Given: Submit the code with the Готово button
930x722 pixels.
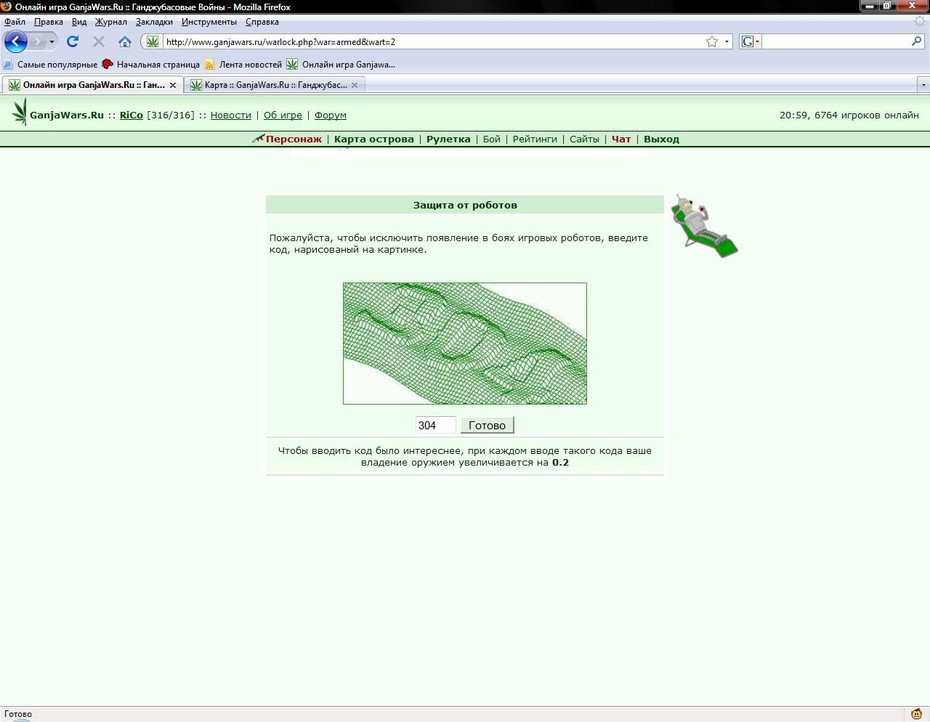Looking at the screenshot, I should pyautogui.click(x=487, y=425).
